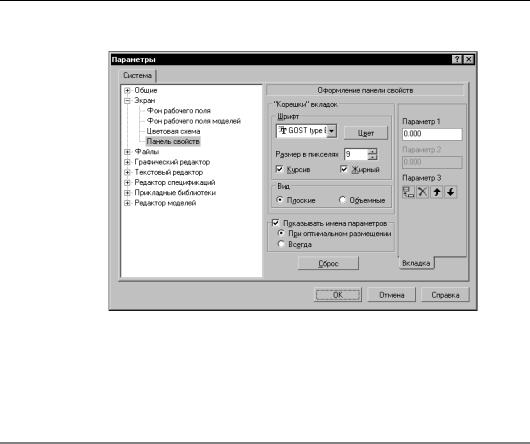The image size is (530, 444).
Task: Expand the Графический редактор node
Action: (127, 162)
